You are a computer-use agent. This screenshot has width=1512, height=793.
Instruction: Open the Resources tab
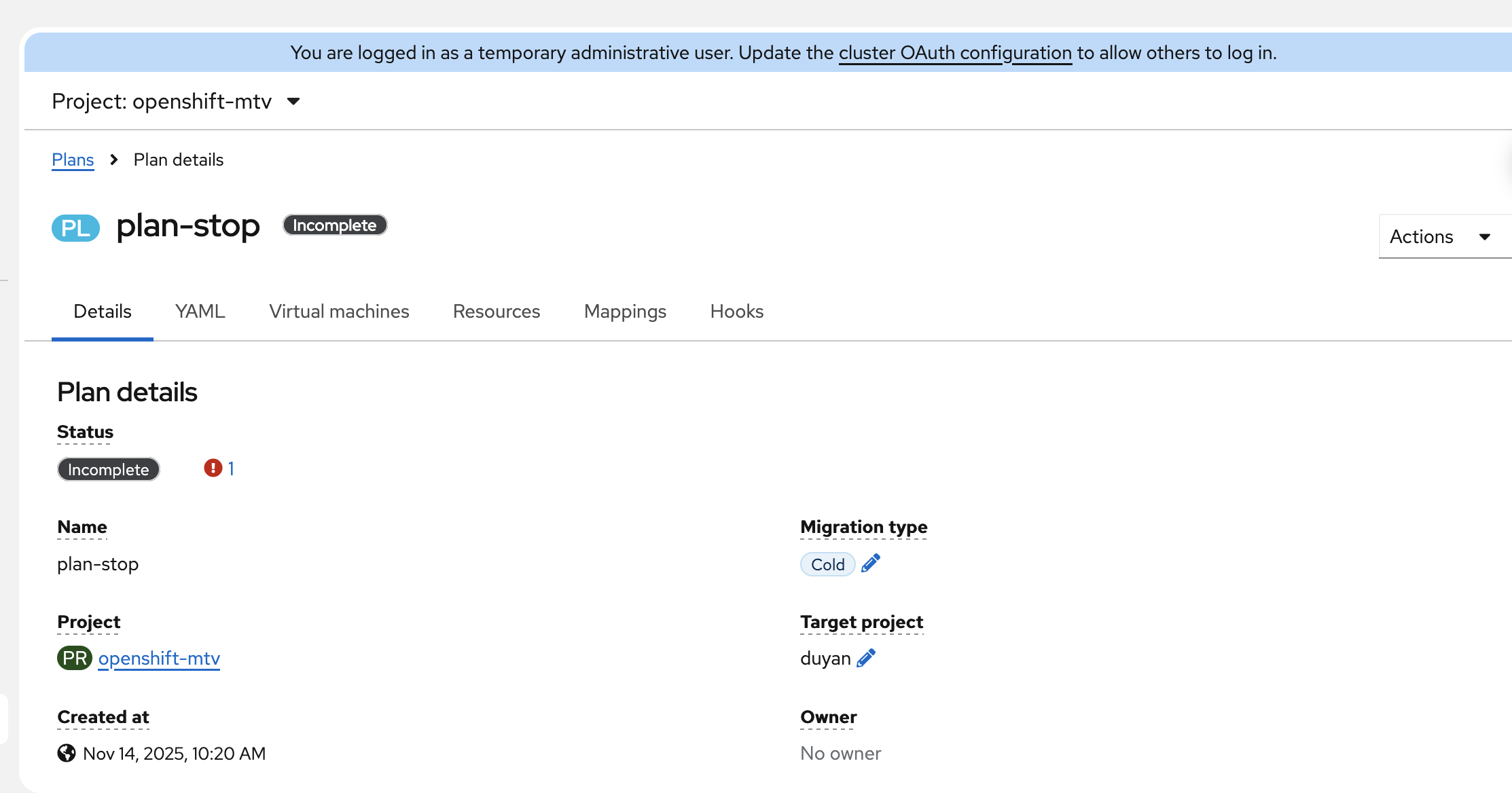tap(496, 311)
